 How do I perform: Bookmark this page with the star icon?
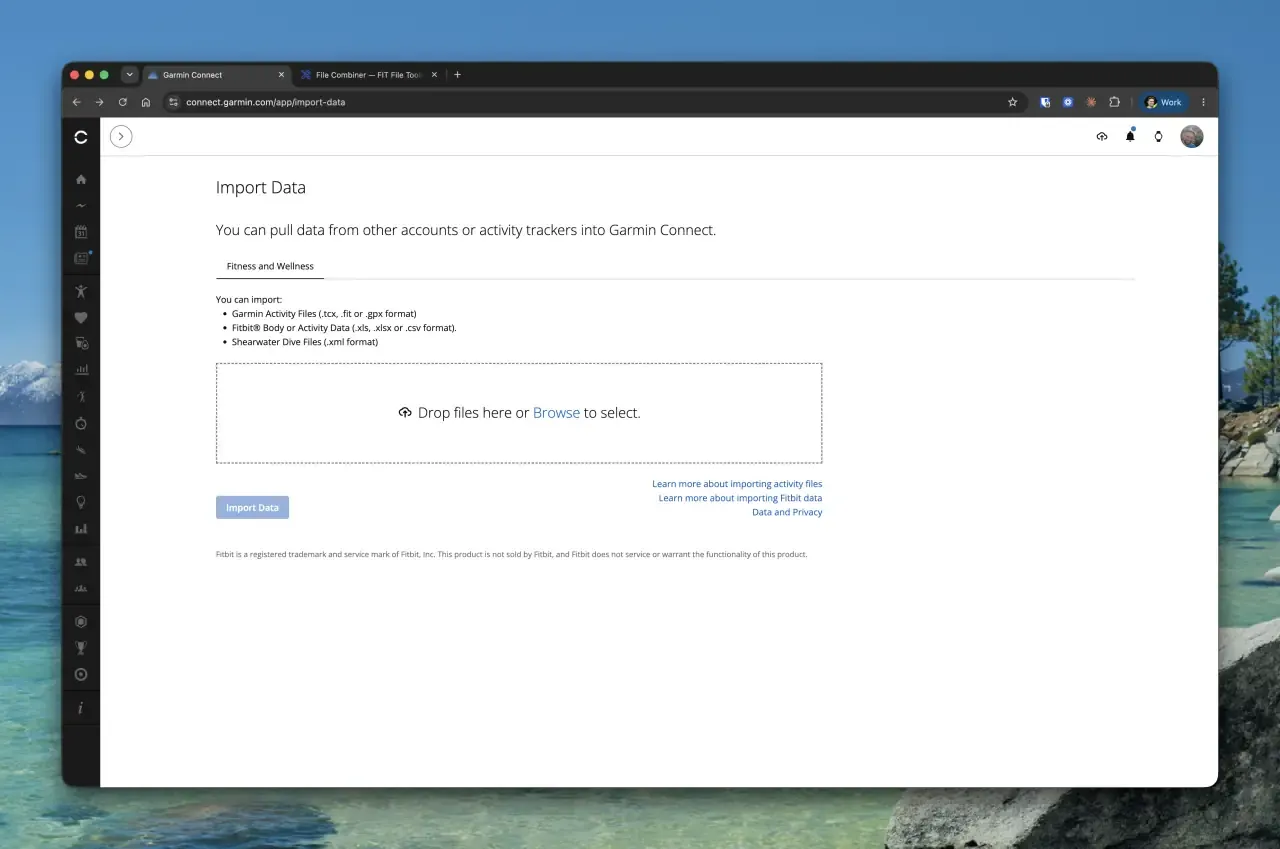pyautogui.click(x=1012, y=102)
